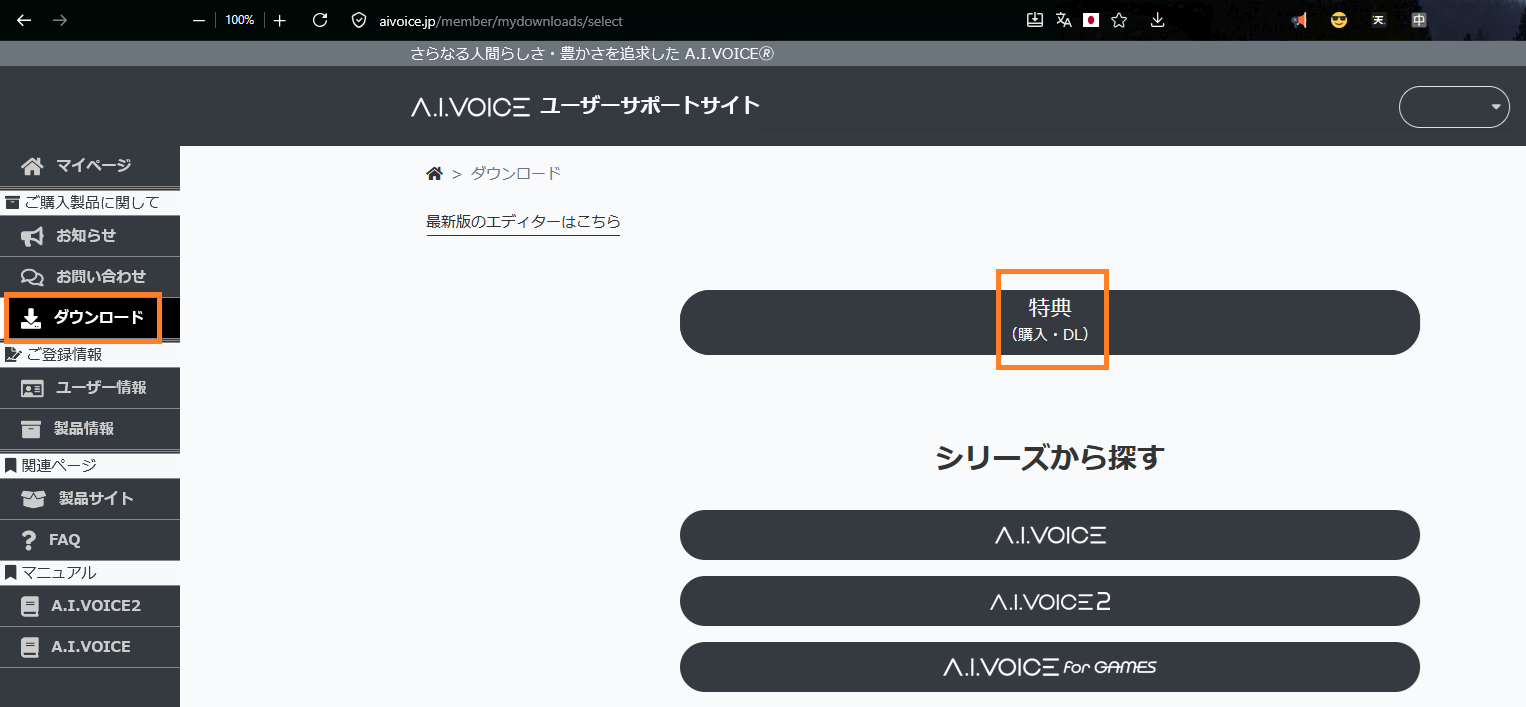Click the breadcrumb home icon
Image resolution: width=1526 pixels, height=707 pixels.
[434, 174]
